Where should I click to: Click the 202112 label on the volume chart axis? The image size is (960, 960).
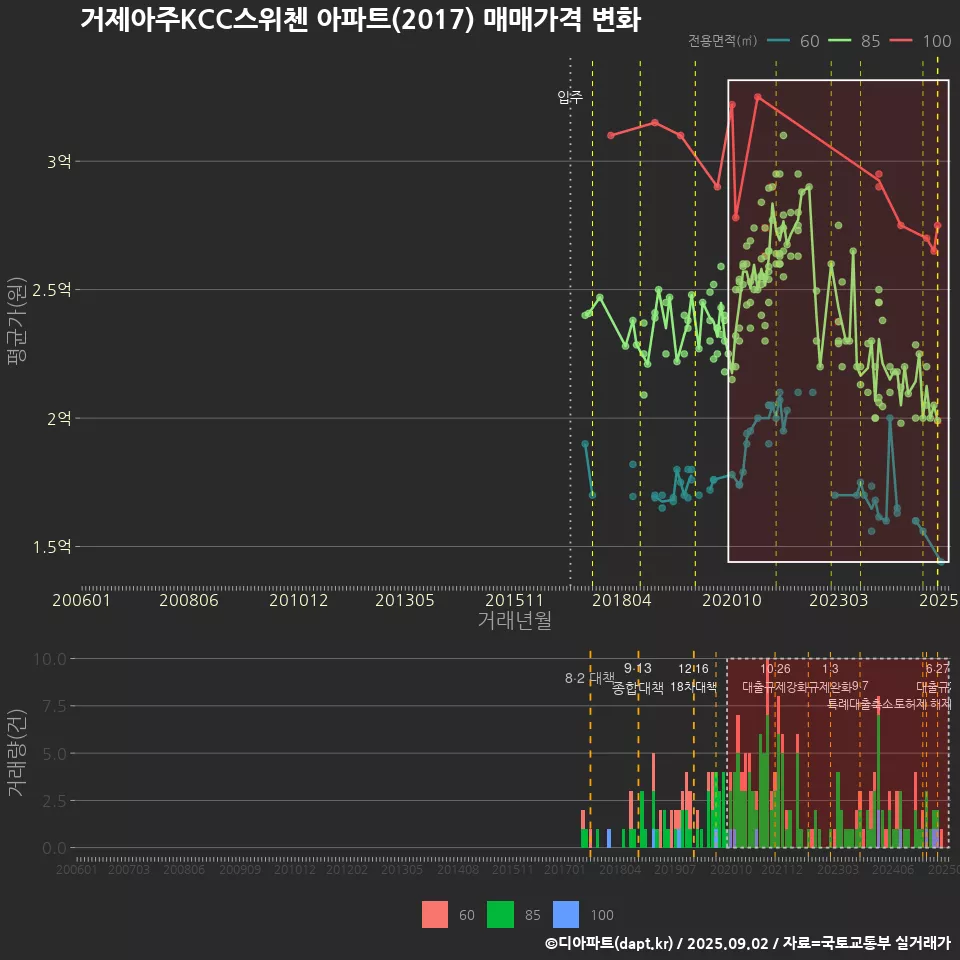click(782, 869)
